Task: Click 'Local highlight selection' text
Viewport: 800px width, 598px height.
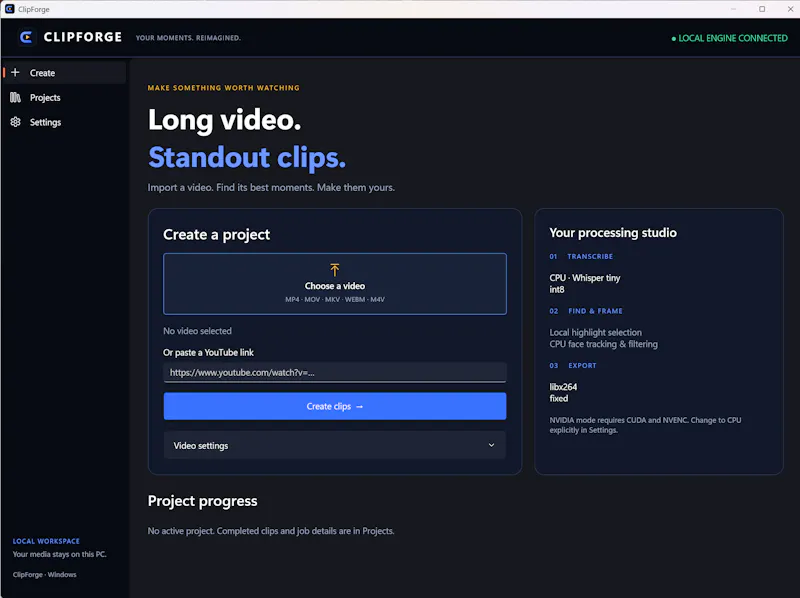Action: tap(595, 332)
